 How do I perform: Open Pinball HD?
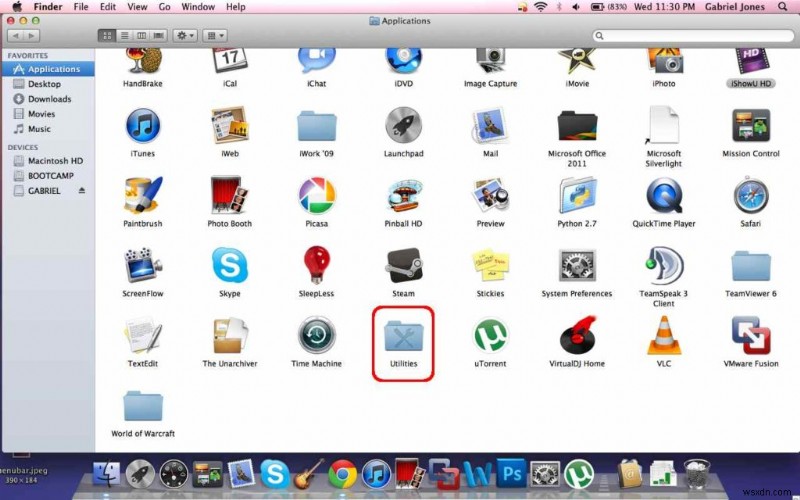click(404, 195)
